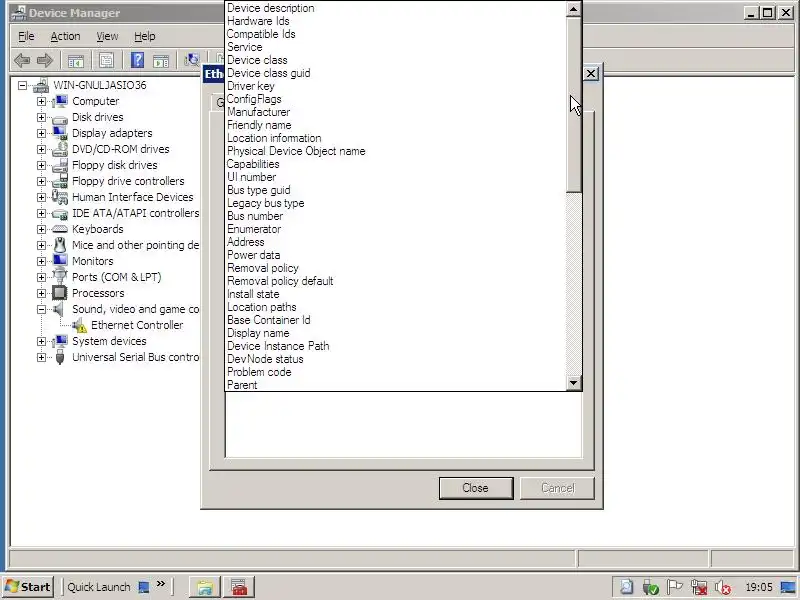The image size is (800, 600).
Task: Open the blue Help question mark icon
Action: click(137, 60)
